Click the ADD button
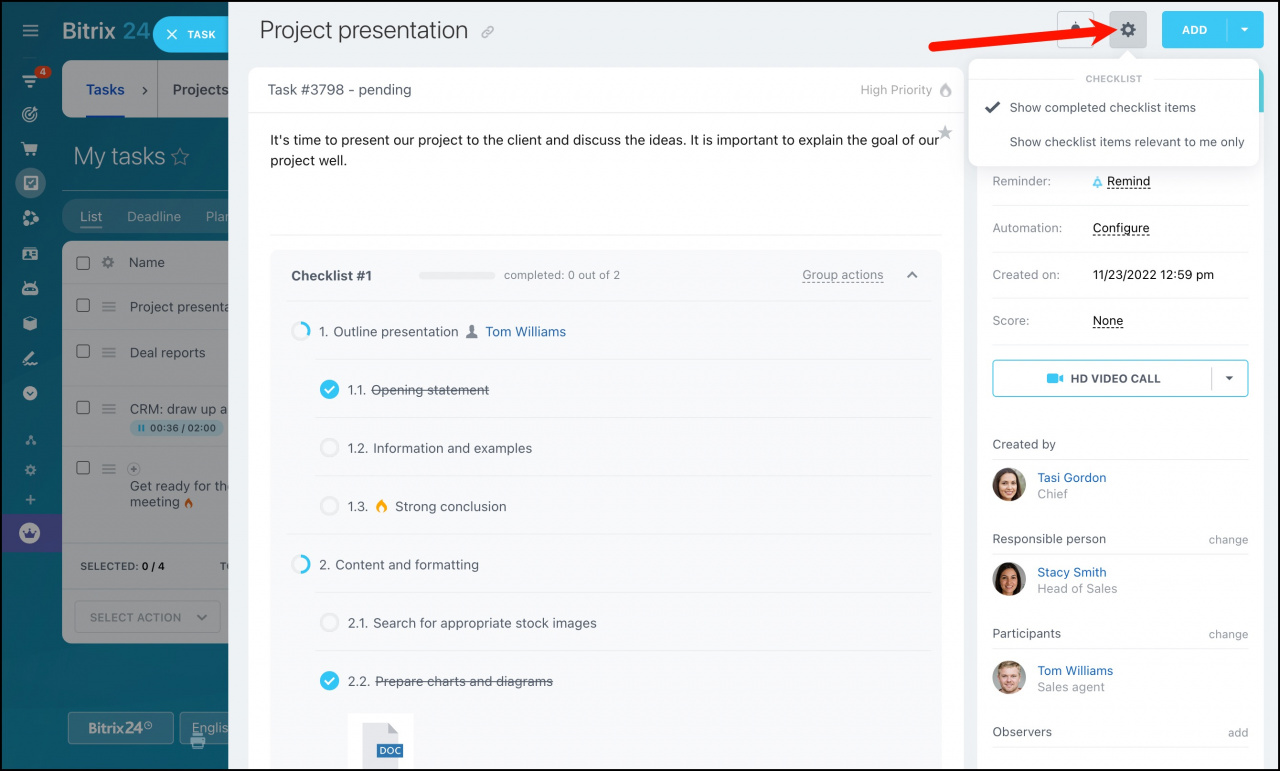The height and width of the screenshot is (771, 1280). [1194, 30]
